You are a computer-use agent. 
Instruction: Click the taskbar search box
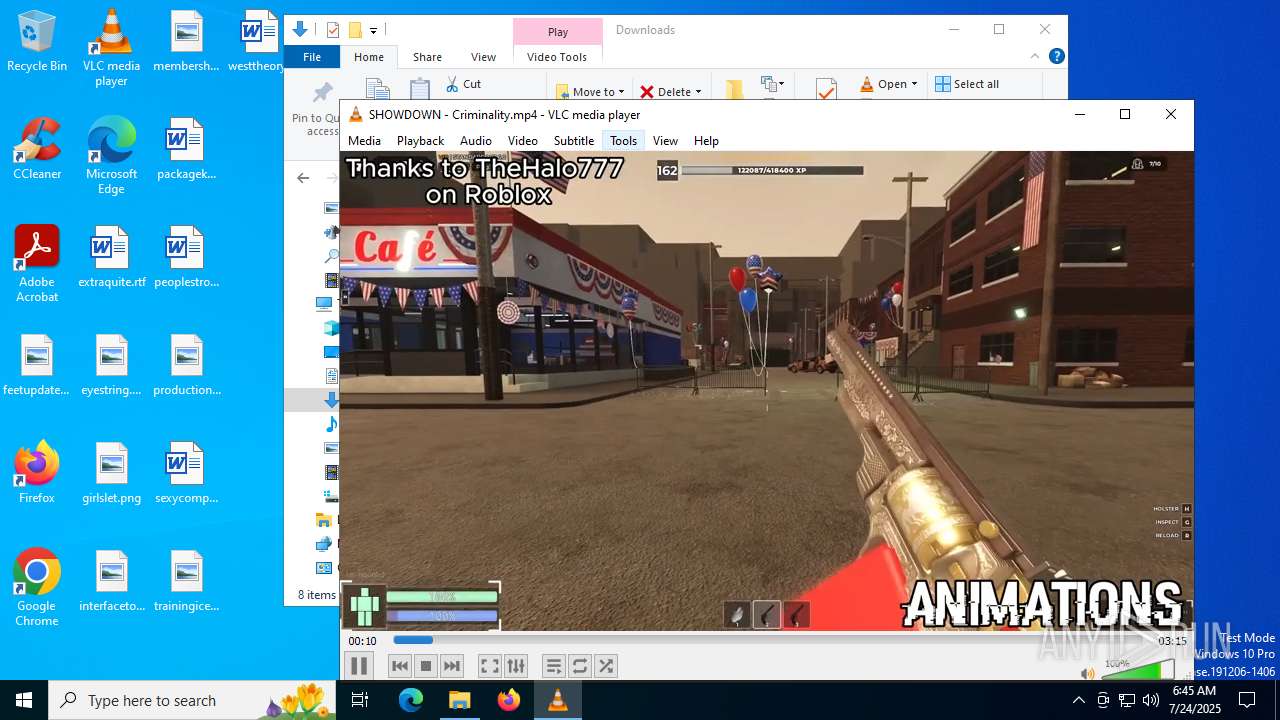tap(192, 700)
